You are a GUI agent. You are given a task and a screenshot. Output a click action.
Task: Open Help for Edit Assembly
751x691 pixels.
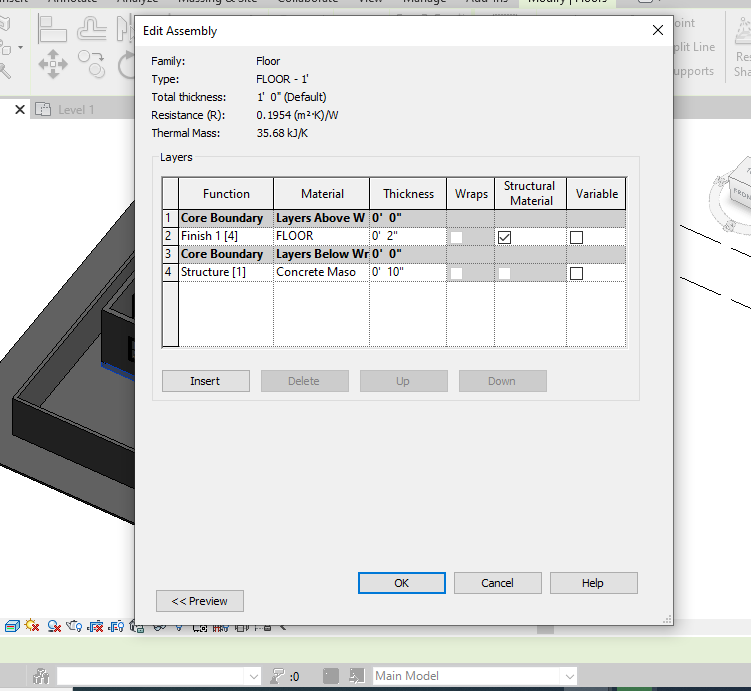pyautogui.click(x=593, y=583)
